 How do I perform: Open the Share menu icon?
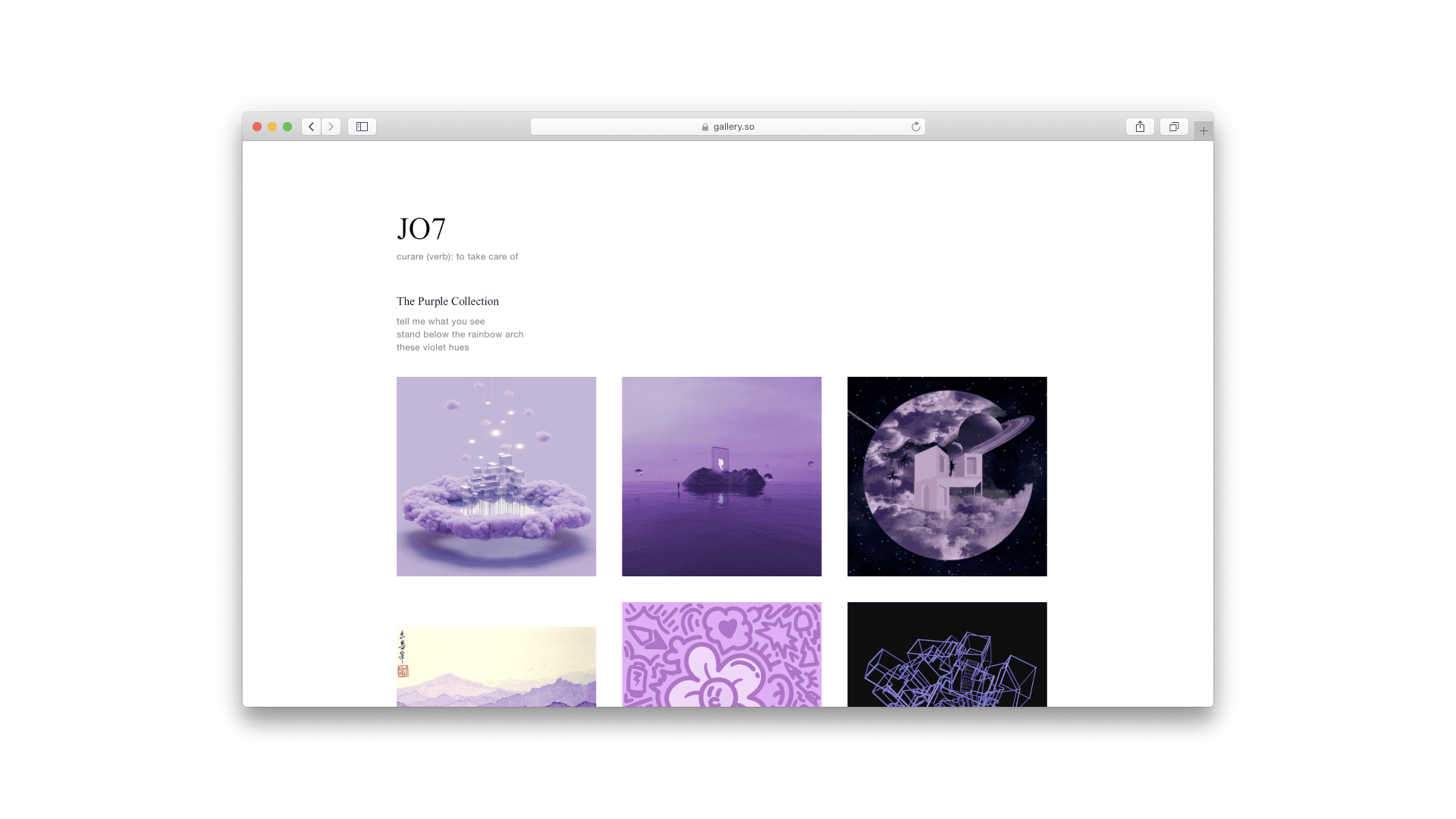[x=1140, y=127]
